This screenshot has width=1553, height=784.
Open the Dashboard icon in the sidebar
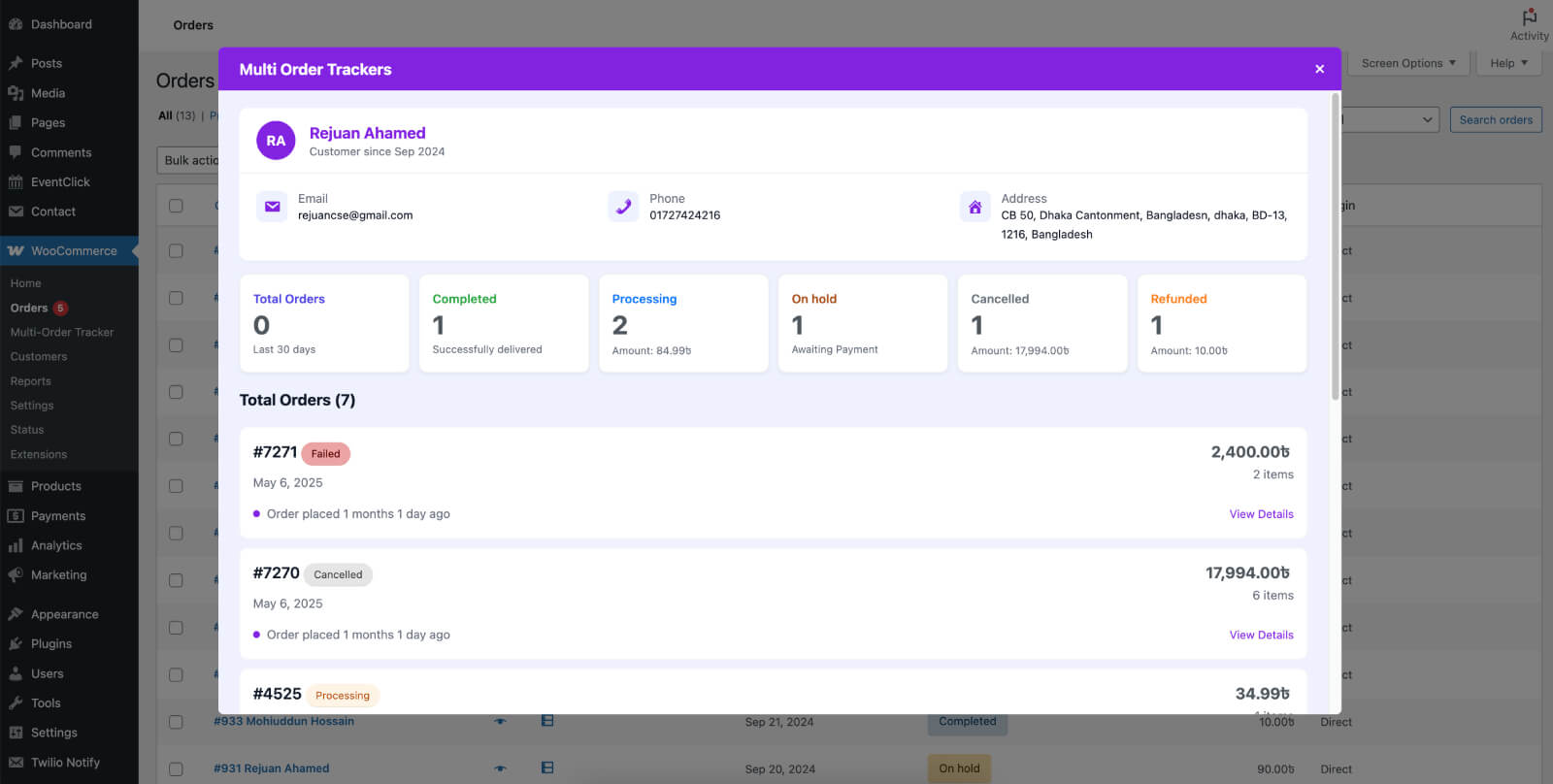click(x=16, y=24)
